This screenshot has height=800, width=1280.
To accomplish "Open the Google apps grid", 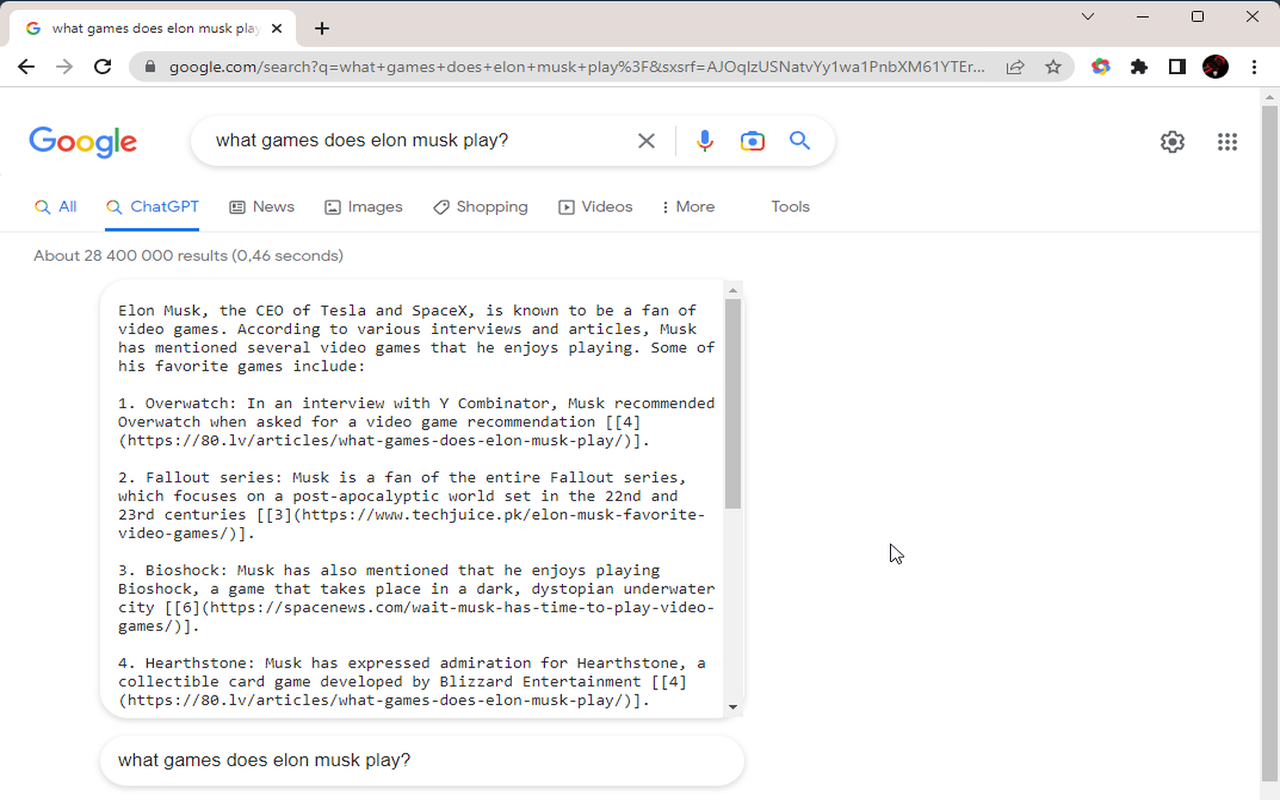I will 1227,141.
